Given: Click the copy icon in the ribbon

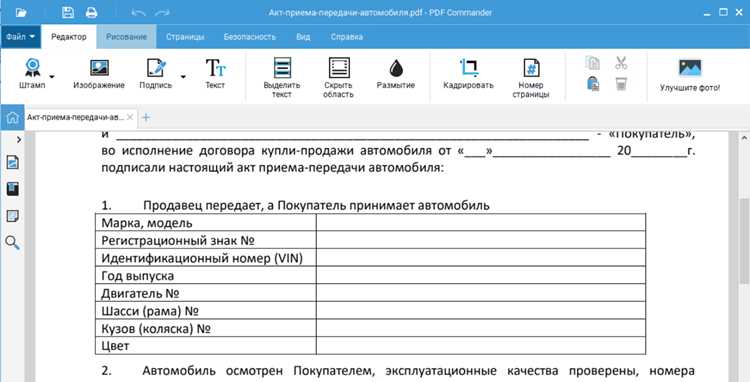Looking at the screenshot, I should [593, 63].
